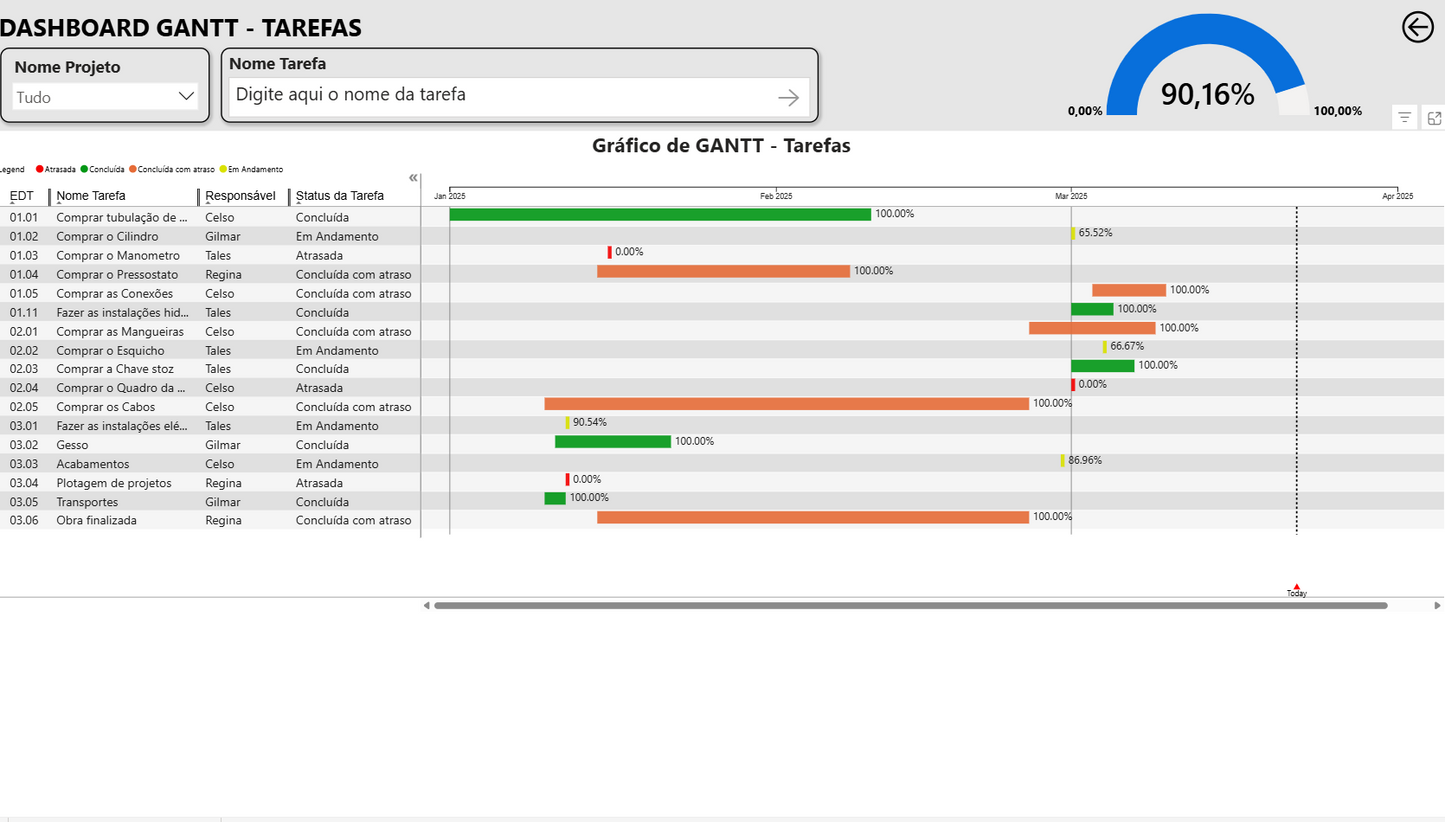Image resolution: width=1445 pixels, height=822 pixels.
Task: Click the horizontal scrollbar track below the Gantt
Action: [900, 604]
